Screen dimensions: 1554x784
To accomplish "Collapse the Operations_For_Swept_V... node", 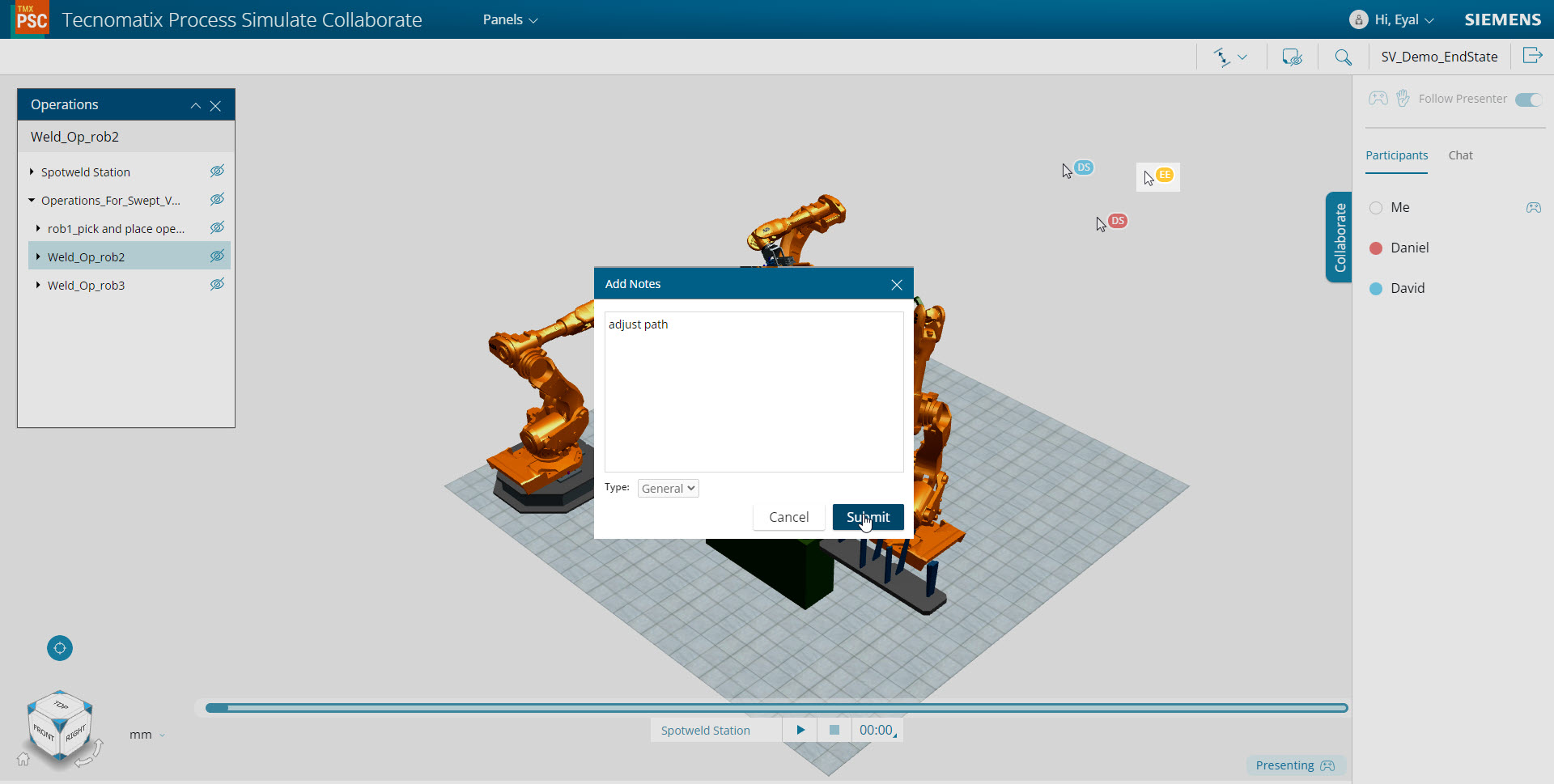I will pos(32,200).
